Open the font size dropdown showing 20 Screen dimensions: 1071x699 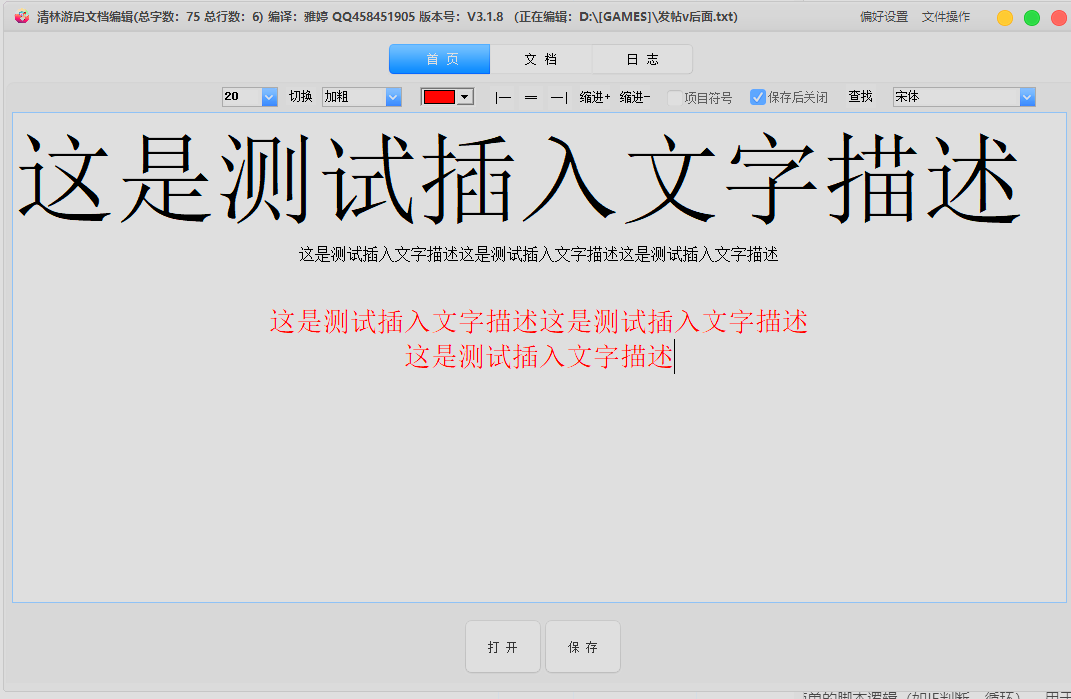[x=249, y=96]
